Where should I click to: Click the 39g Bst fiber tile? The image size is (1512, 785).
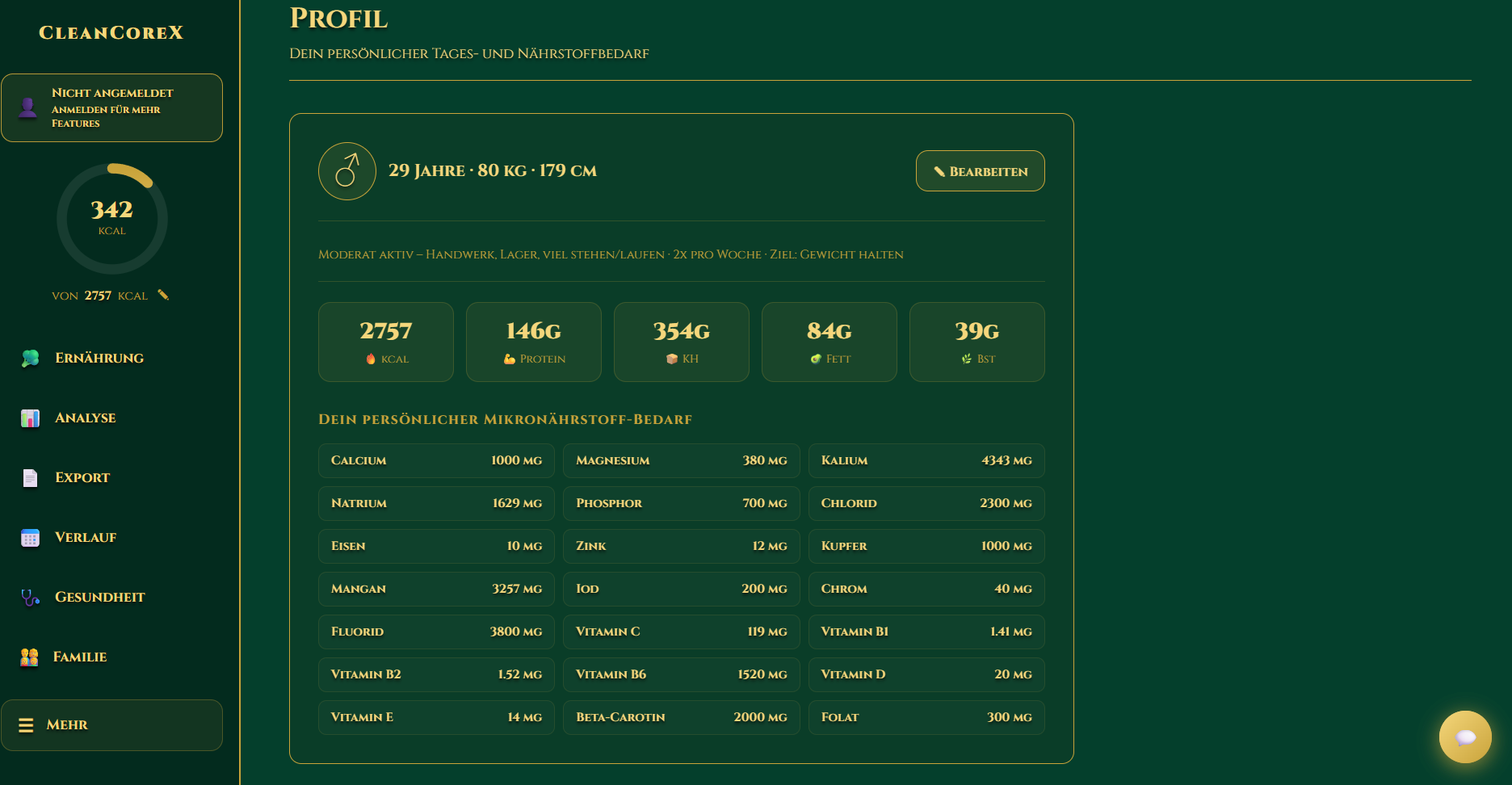(x=977, y=342)
